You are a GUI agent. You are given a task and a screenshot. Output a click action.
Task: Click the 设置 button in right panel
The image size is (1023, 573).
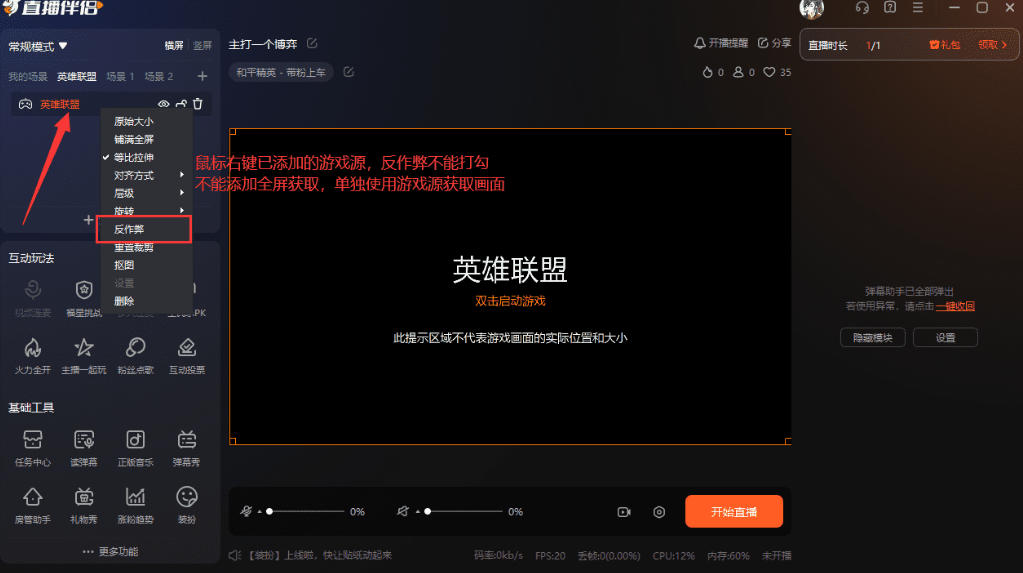pos(945,337)
